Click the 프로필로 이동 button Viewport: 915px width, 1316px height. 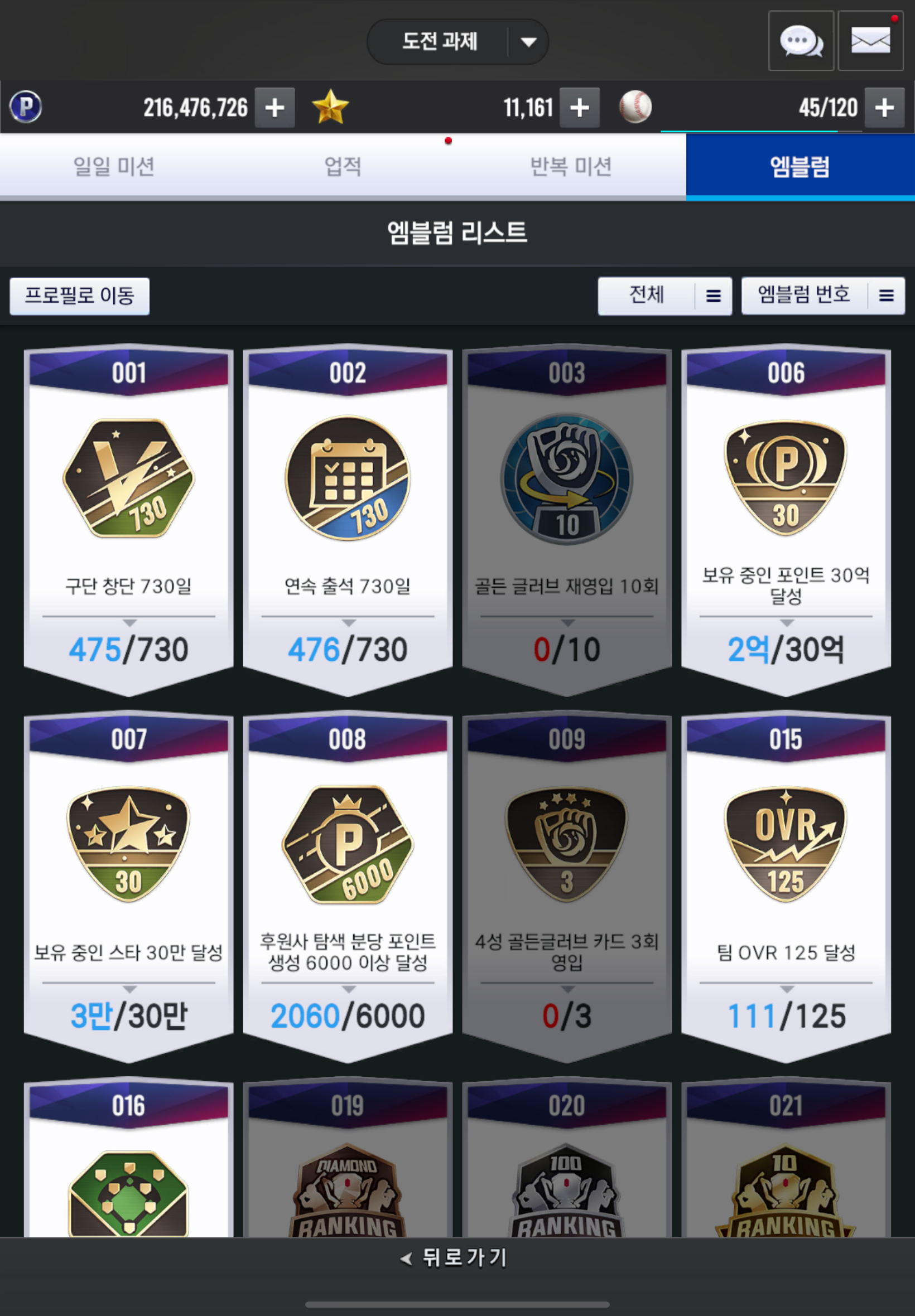point(80,296)
